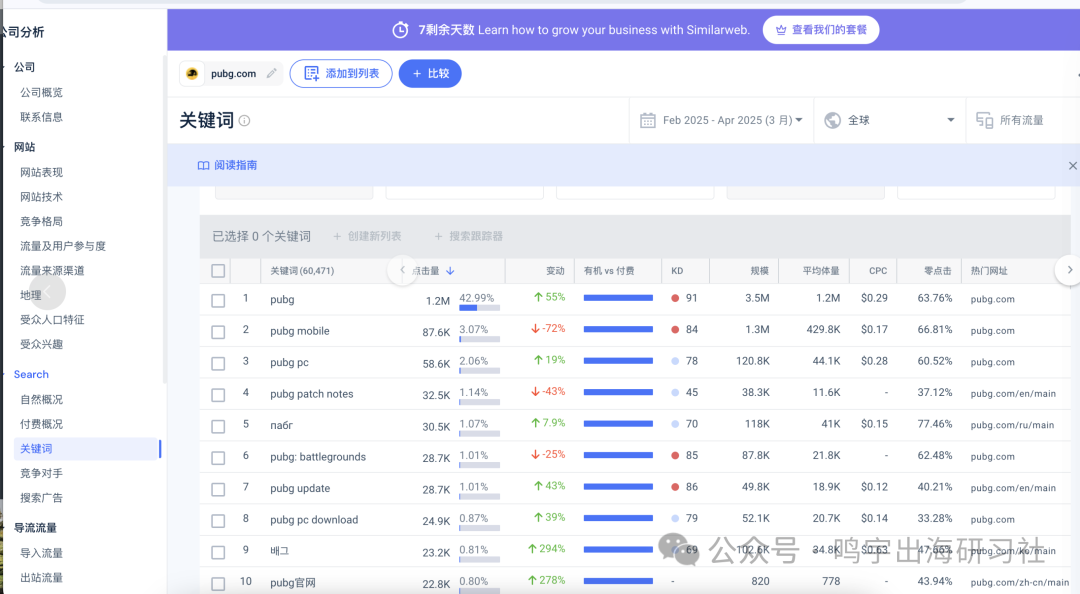Screen dimensions: 1080x594
Task: Open the 所有流量 traffic type dropdown
Action: [x=1023, y=120]
